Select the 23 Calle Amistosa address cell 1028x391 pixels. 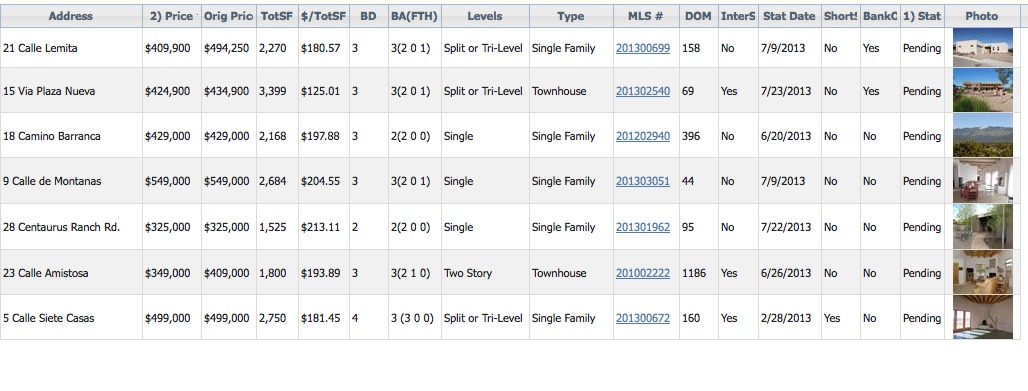pyautogui.click(x=71, y=273)
